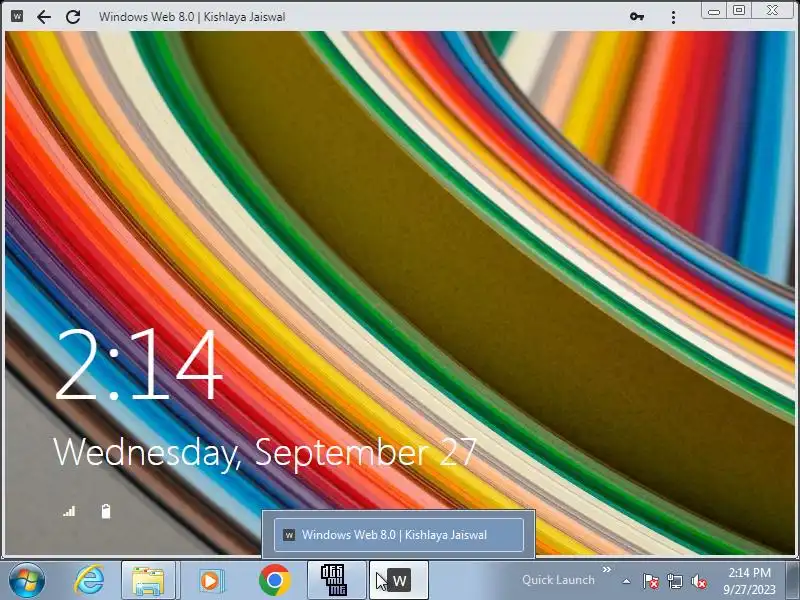The image size is (800, 600).
Task: Expand Quick Launch chevron overflow
Action: click(607, 569)
